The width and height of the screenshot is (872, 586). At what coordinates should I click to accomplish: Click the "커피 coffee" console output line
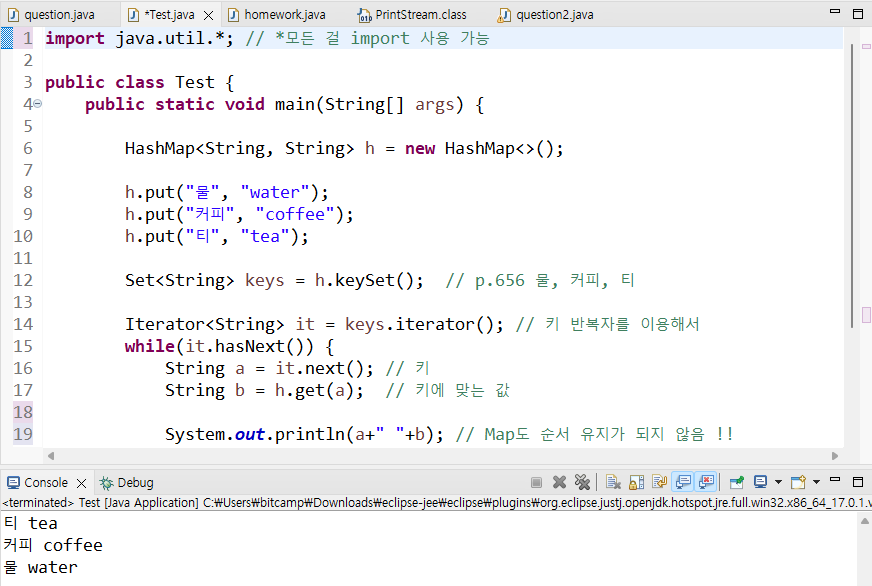coord(53,545)
